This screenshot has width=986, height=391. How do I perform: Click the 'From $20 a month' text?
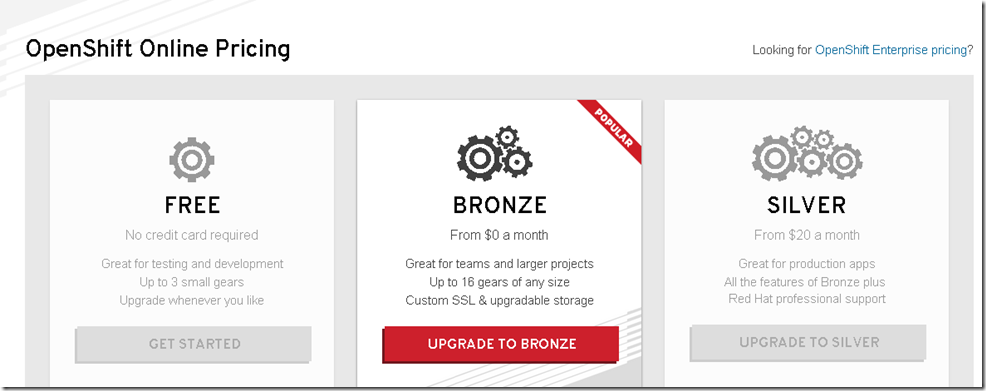807,235
